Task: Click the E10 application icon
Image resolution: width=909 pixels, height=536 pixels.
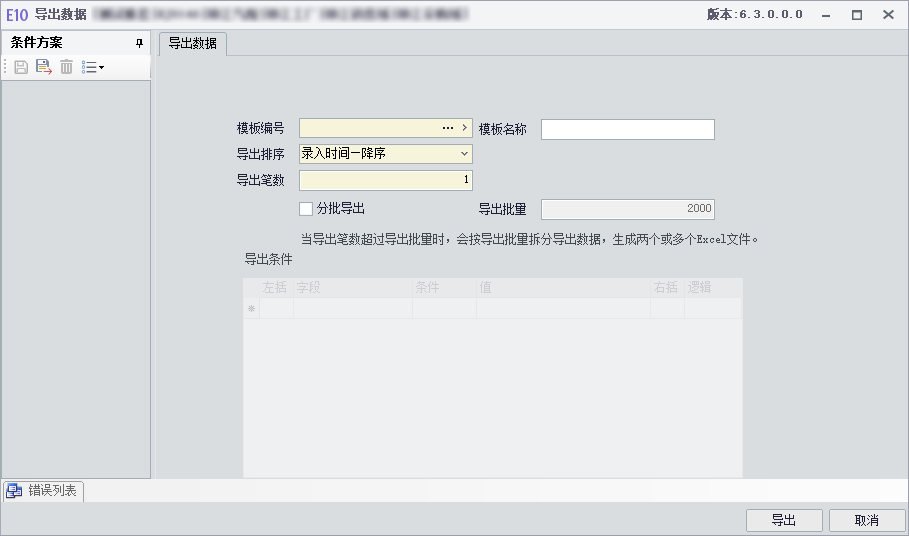Action: tap(17, 14)
